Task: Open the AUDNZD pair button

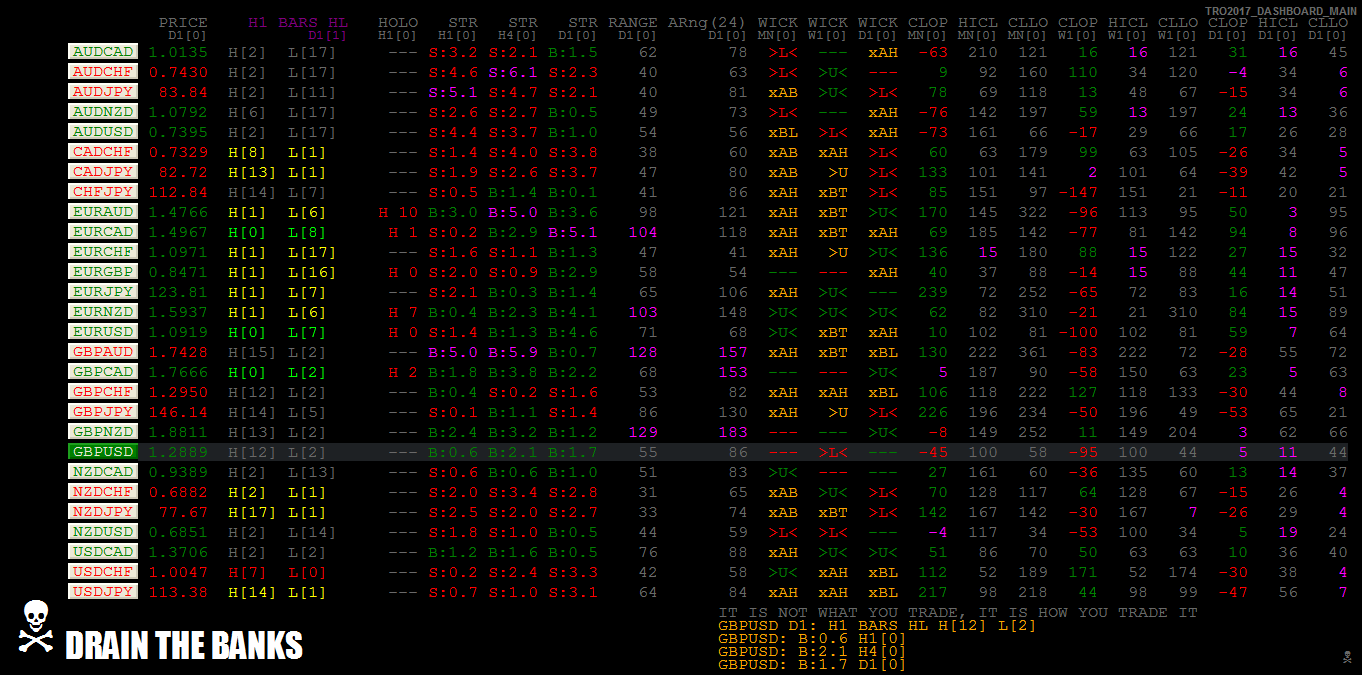Action: point(103,111)
